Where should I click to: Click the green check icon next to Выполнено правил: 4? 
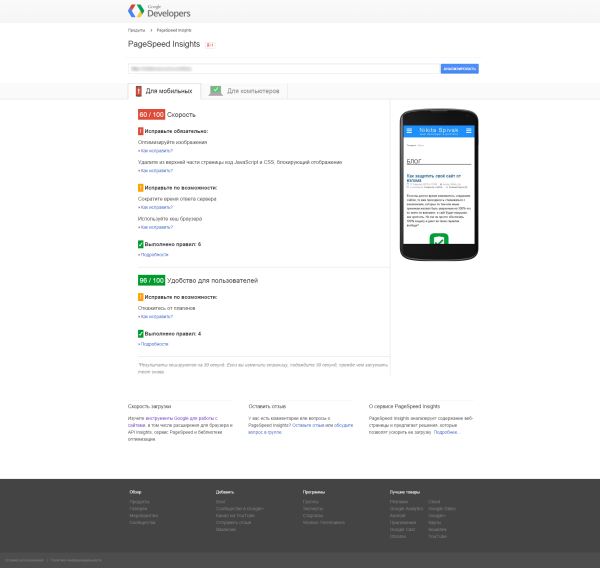(x=140, y=334)
